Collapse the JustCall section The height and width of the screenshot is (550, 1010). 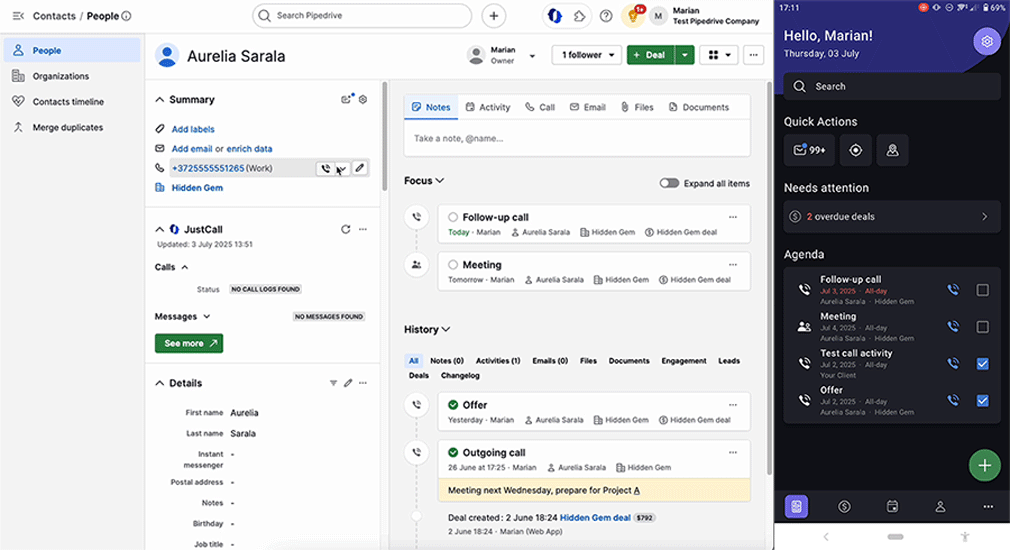(160, 229)
